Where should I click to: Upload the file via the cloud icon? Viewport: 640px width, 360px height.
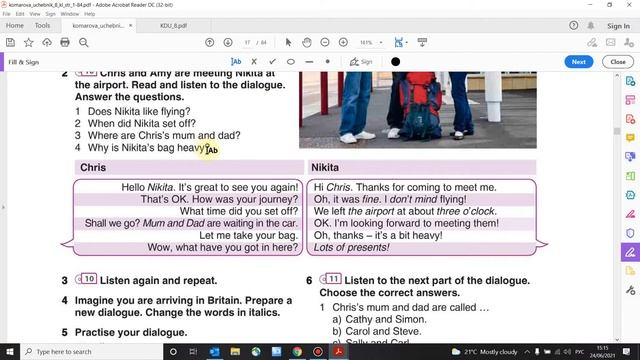click(47, 42)
